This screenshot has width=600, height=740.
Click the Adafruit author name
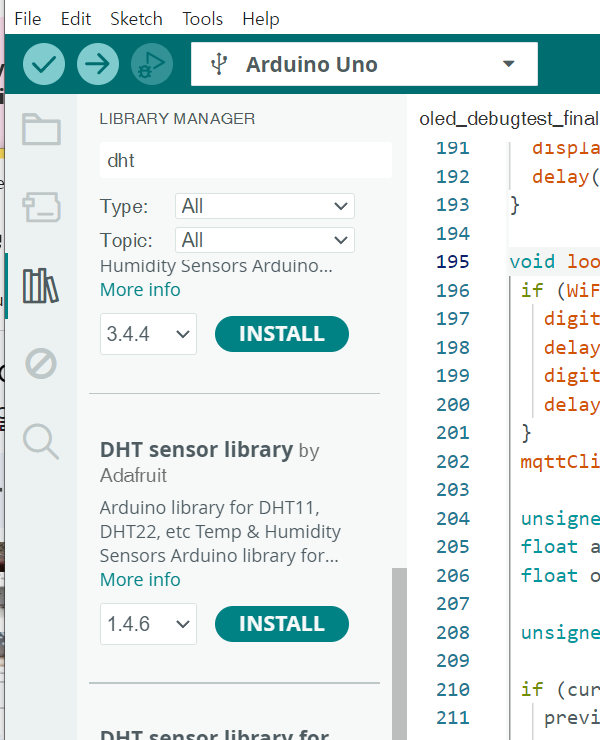(x=134, y=475)
